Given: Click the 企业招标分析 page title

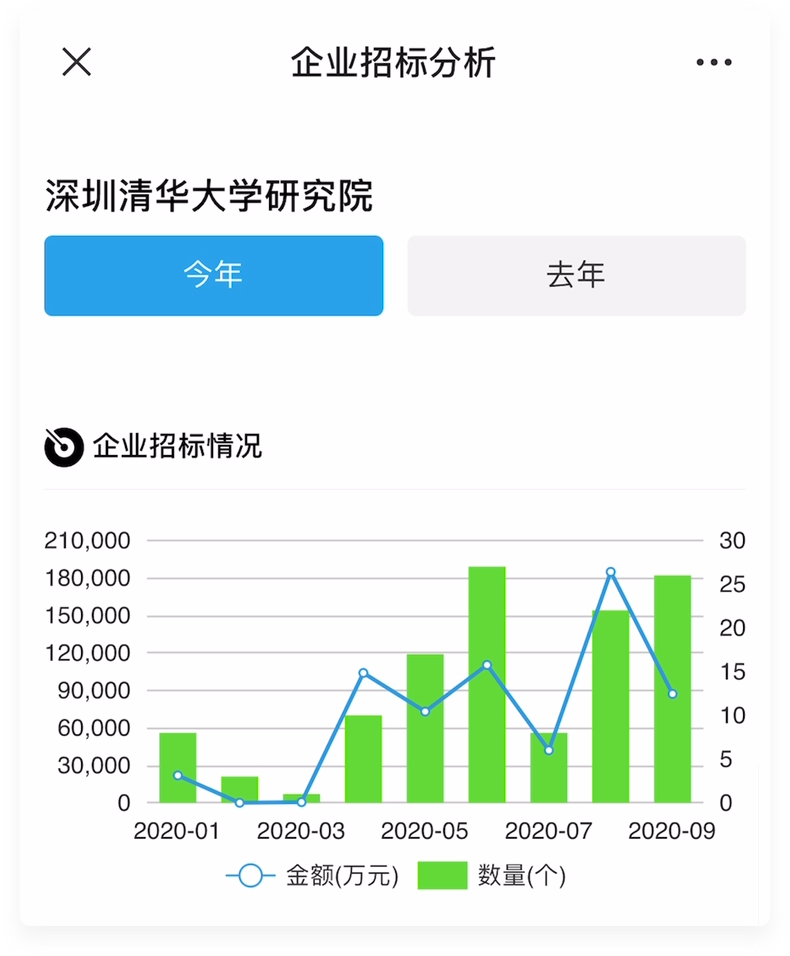Looking at the screenshot, I should 393,63.
